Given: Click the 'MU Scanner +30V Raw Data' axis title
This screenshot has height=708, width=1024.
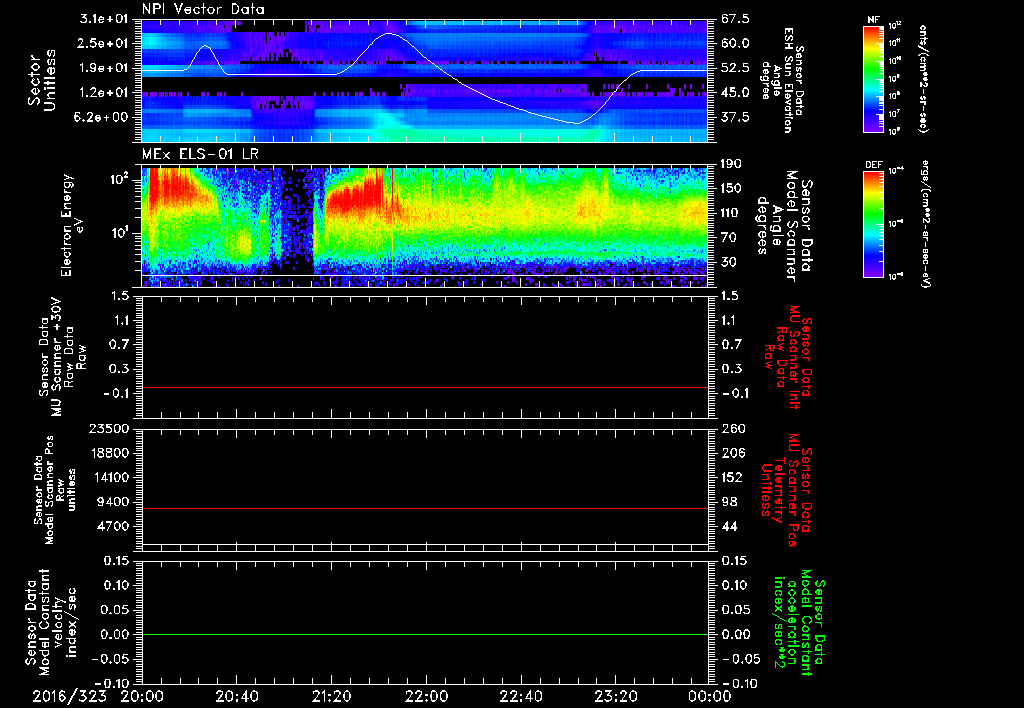Looking at the screenshot, I should point(62,357).
